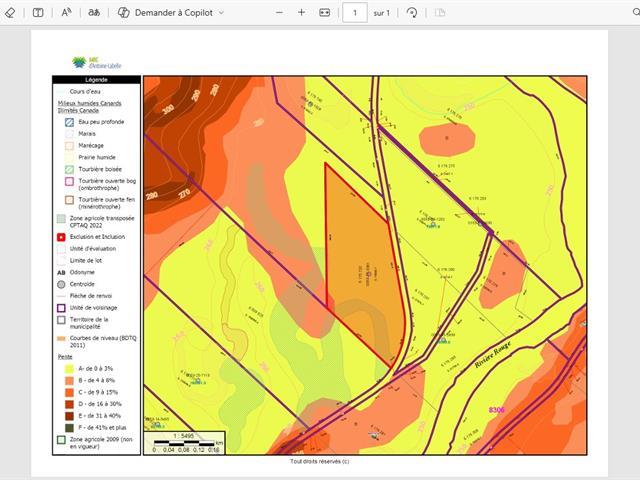Click the page number input field
The image size is (640, 480).
pos(354,13)
